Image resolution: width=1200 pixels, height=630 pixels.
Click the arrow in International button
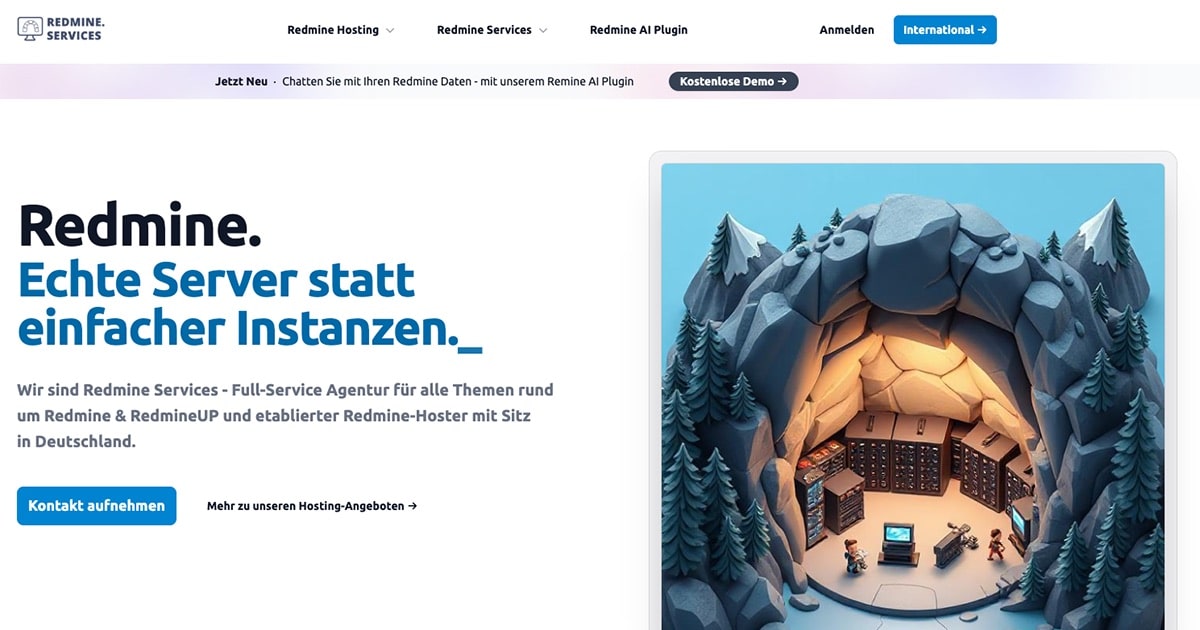[x=982, y=30]
